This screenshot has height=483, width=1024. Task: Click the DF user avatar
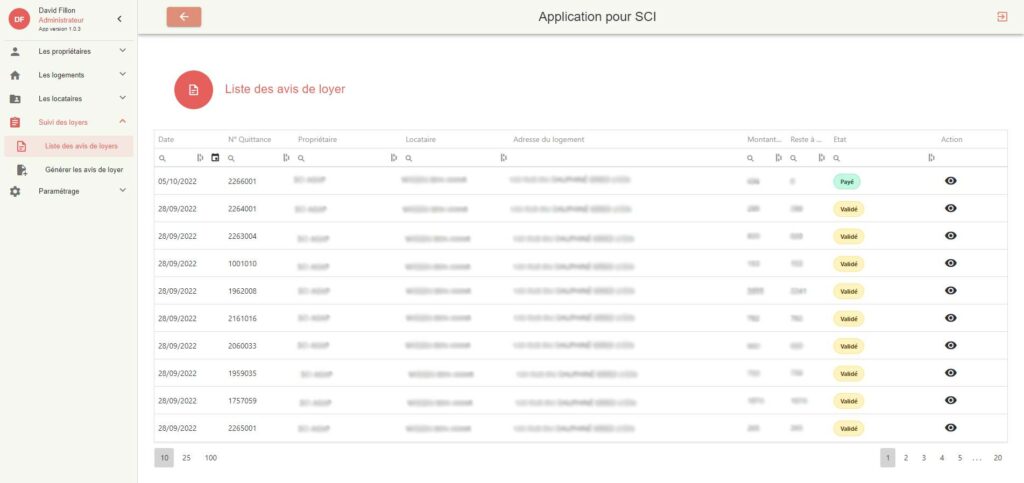coord(19,19)
